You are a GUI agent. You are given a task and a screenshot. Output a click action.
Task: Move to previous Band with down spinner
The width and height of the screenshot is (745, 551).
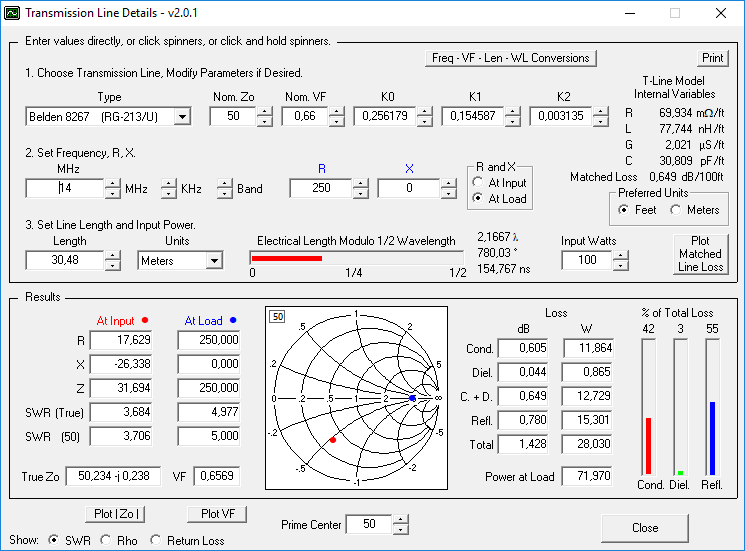(225, 193)
